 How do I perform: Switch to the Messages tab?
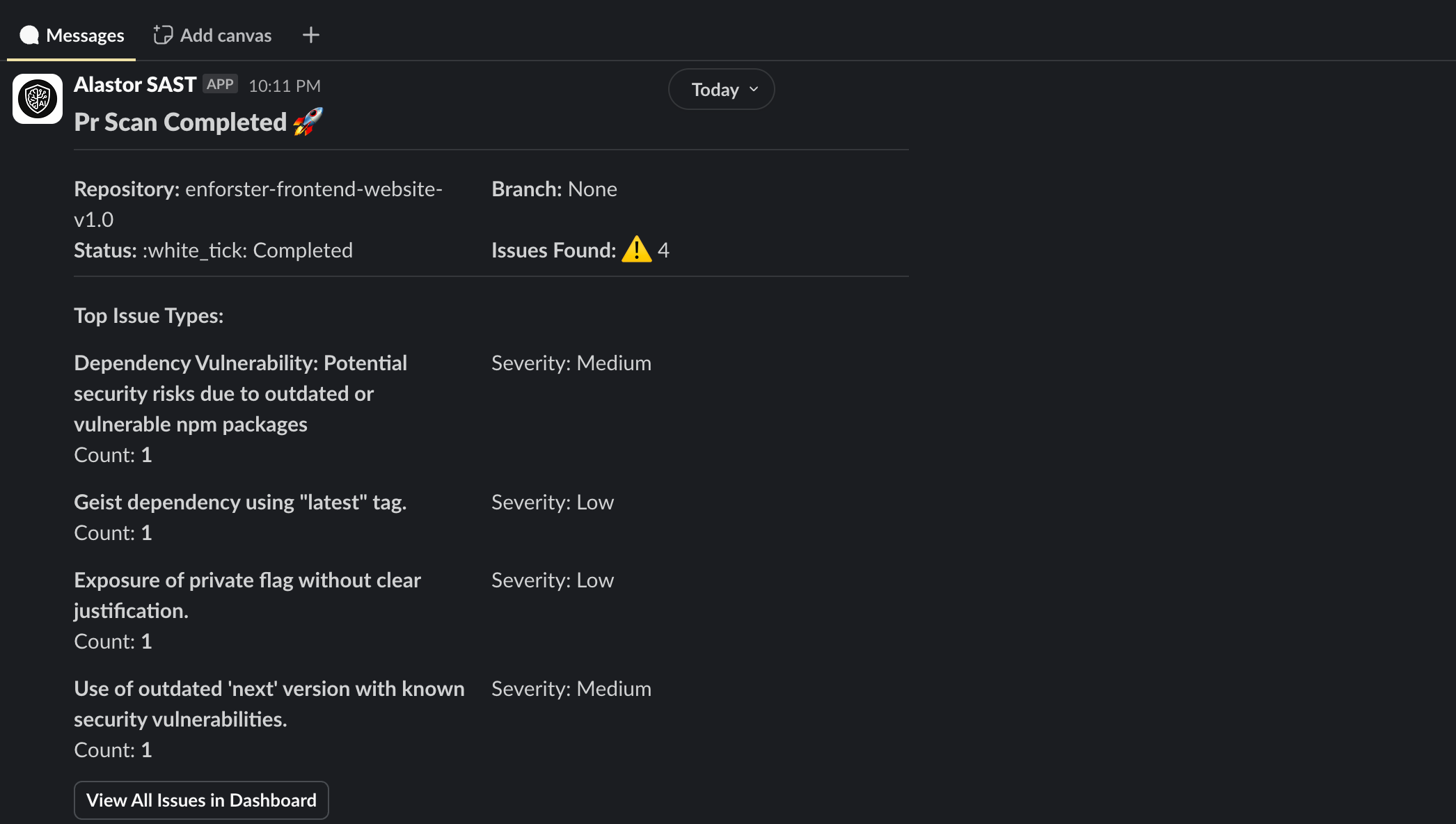[x=72, y=35]
